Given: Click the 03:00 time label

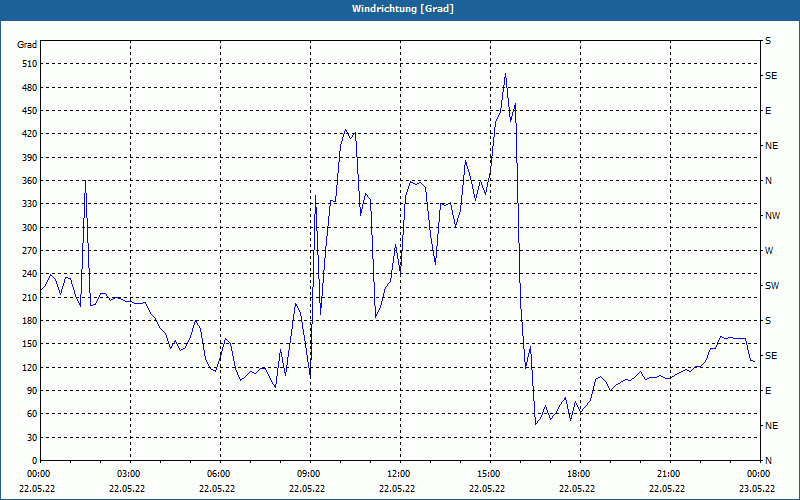Looking at the screenshot, I should point(128,474).
